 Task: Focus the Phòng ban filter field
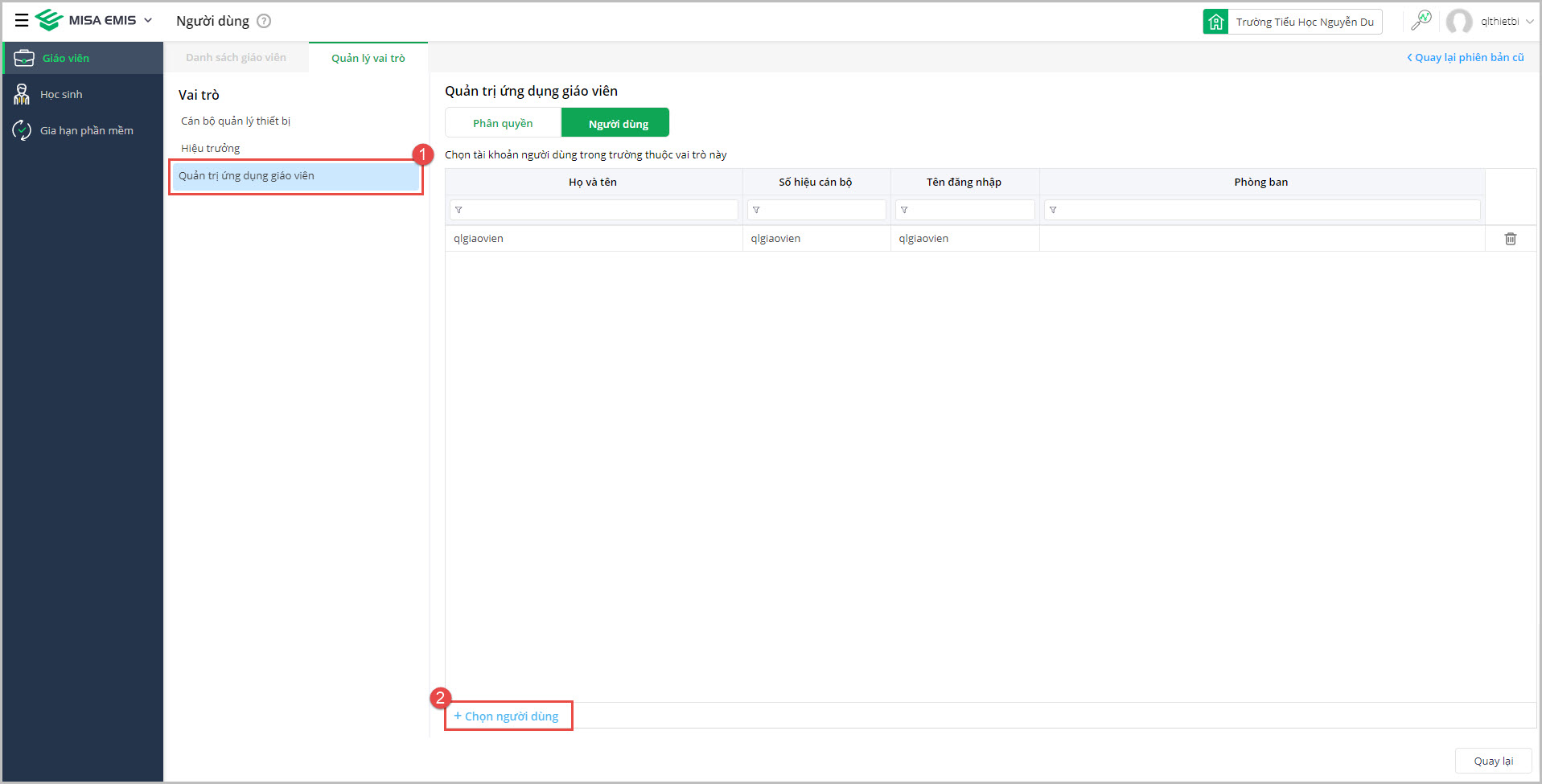click(1262, 210)
